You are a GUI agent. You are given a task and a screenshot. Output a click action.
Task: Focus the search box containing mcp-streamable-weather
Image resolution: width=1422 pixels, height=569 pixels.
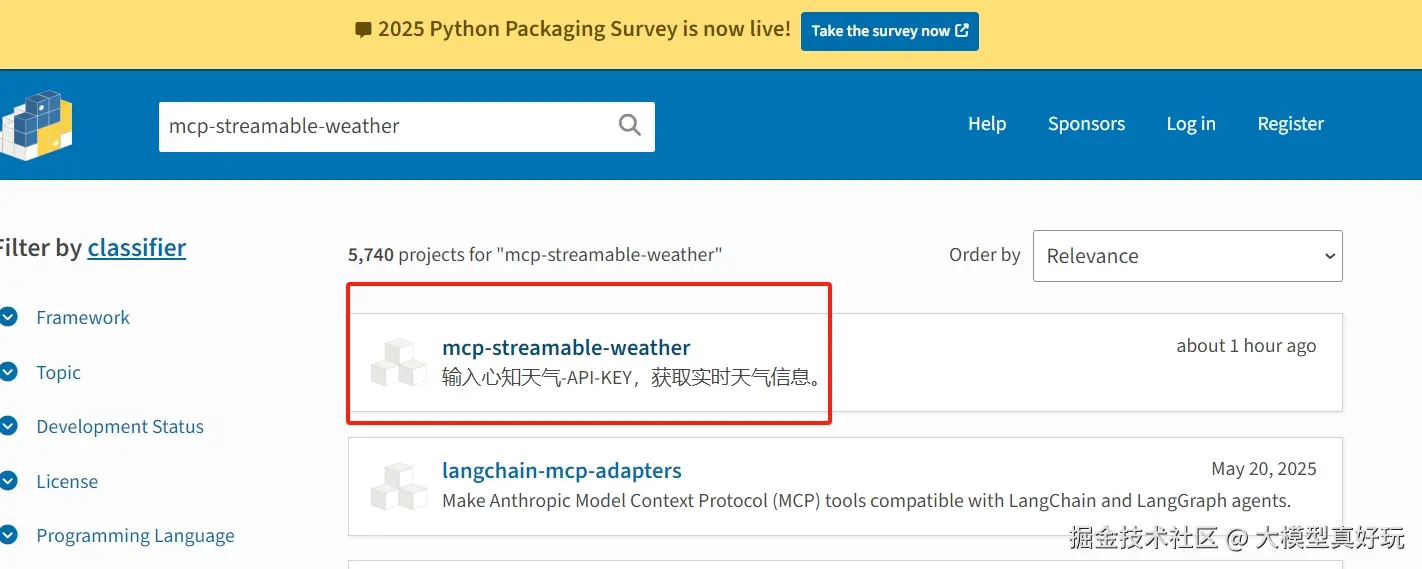click(385, 126)
